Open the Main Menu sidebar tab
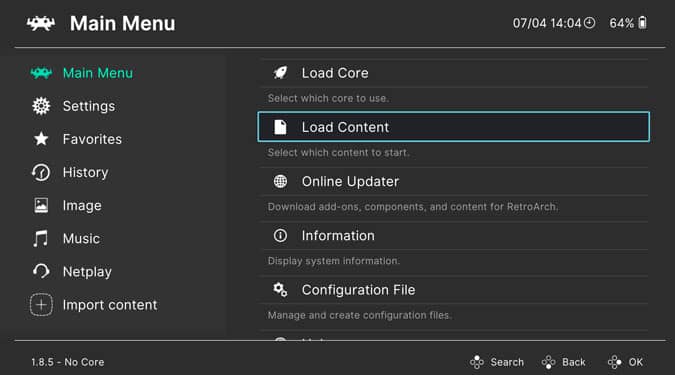The width and height of the screenshot is (675, 375). 98,73
